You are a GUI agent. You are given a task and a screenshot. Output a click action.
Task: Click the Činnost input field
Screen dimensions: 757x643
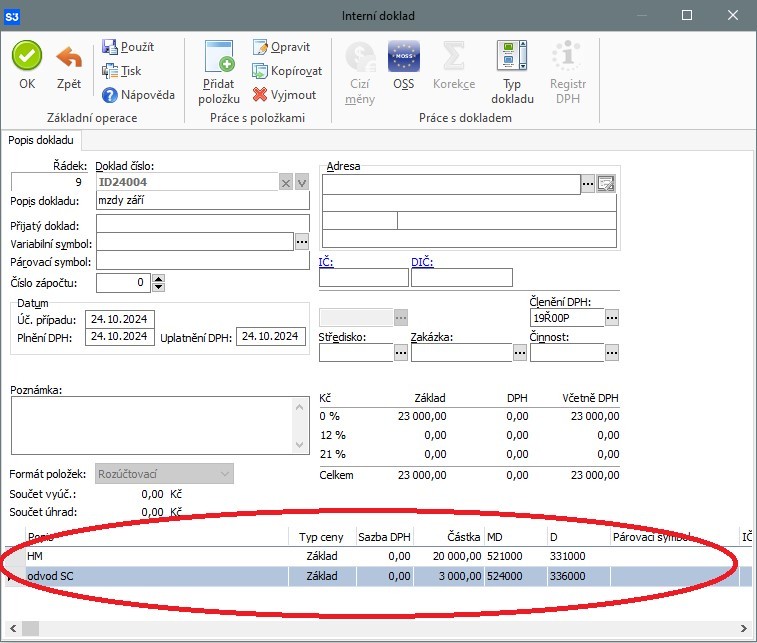(x=567, y=353)
